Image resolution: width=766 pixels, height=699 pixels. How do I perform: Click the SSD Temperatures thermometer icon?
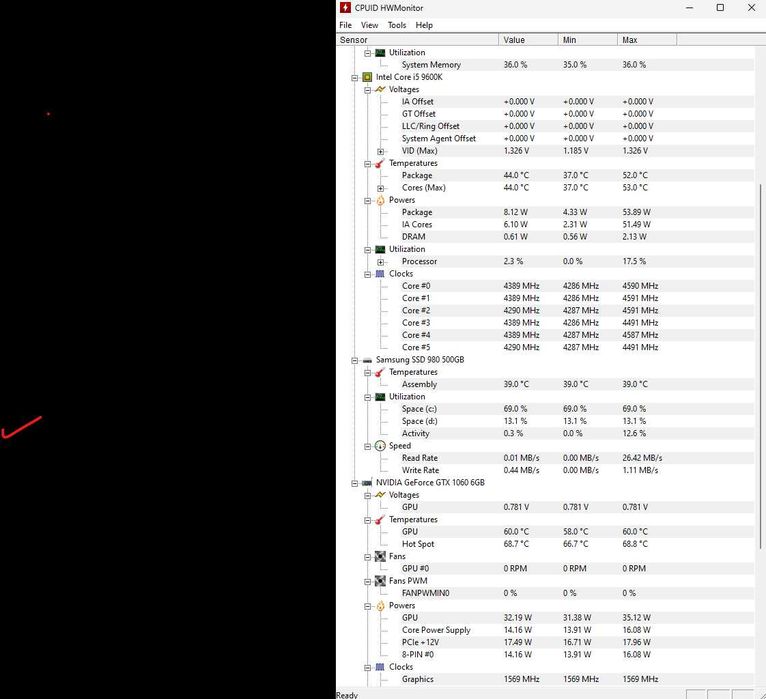(380, 372)
